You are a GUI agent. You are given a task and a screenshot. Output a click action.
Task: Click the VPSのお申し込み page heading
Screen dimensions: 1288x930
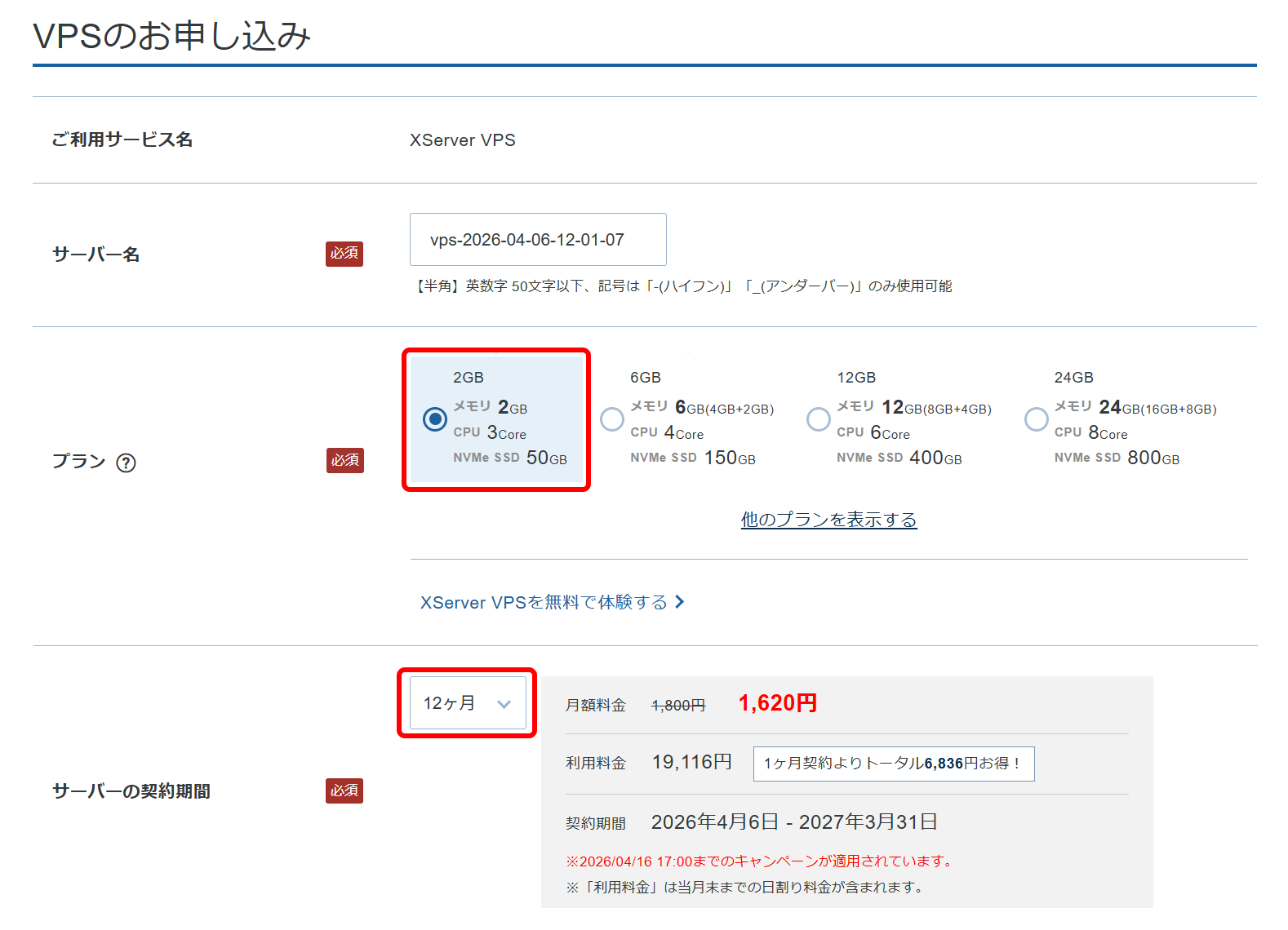click(172, 36)
